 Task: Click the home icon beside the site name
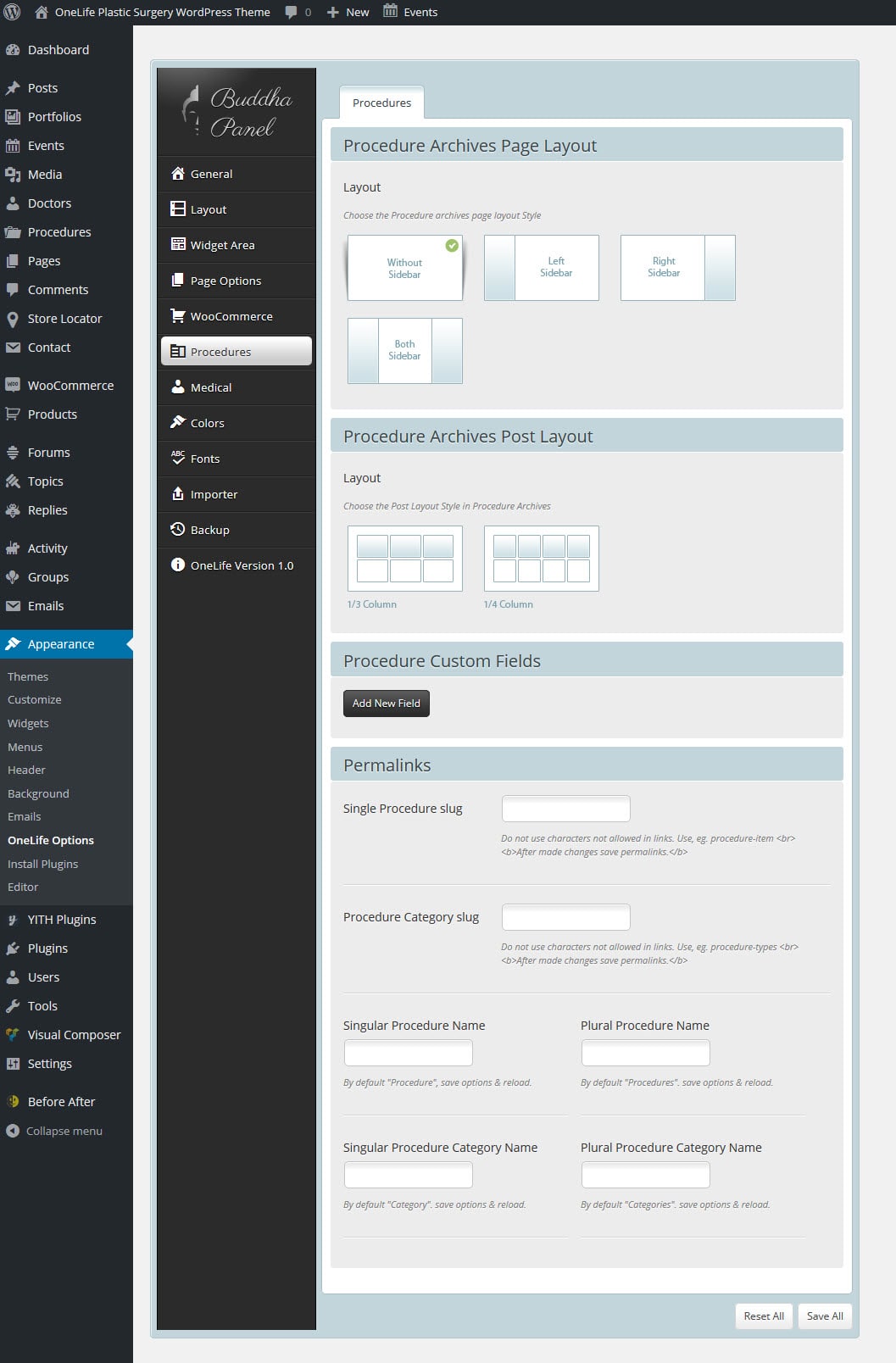click(41, 12)
